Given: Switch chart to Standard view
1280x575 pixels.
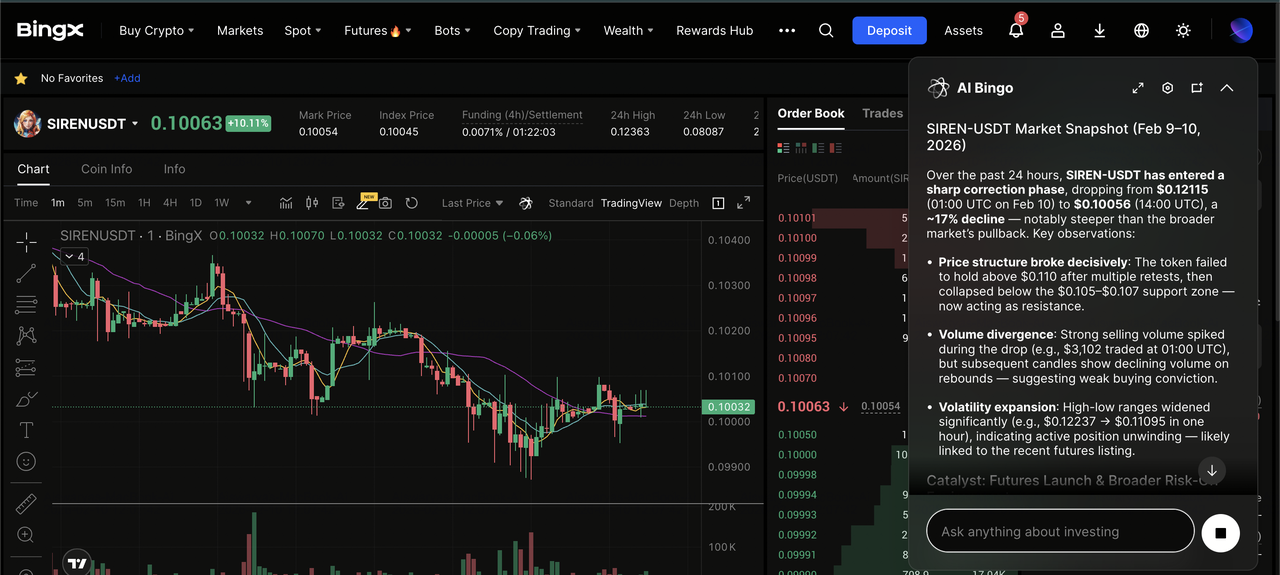Looking at the screenshot, I should (570, 203).
